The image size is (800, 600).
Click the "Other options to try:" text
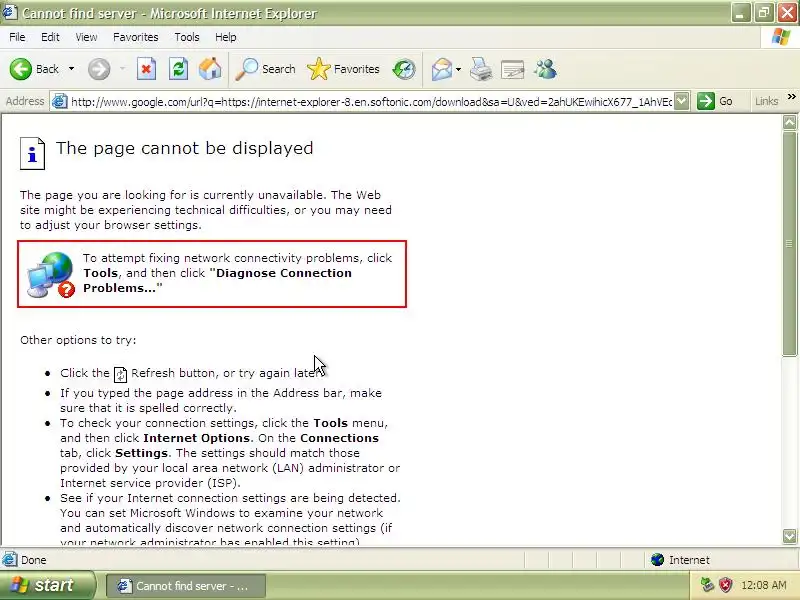pyautogui.click(x=78, y=340)
